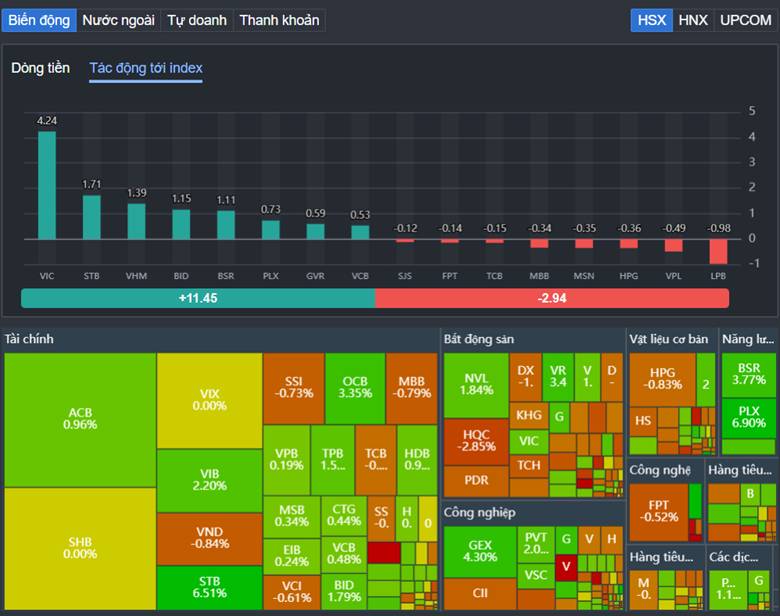Open the SSI -0.73% tile
This screenshot has width=780, height=616.
[293, 388]
